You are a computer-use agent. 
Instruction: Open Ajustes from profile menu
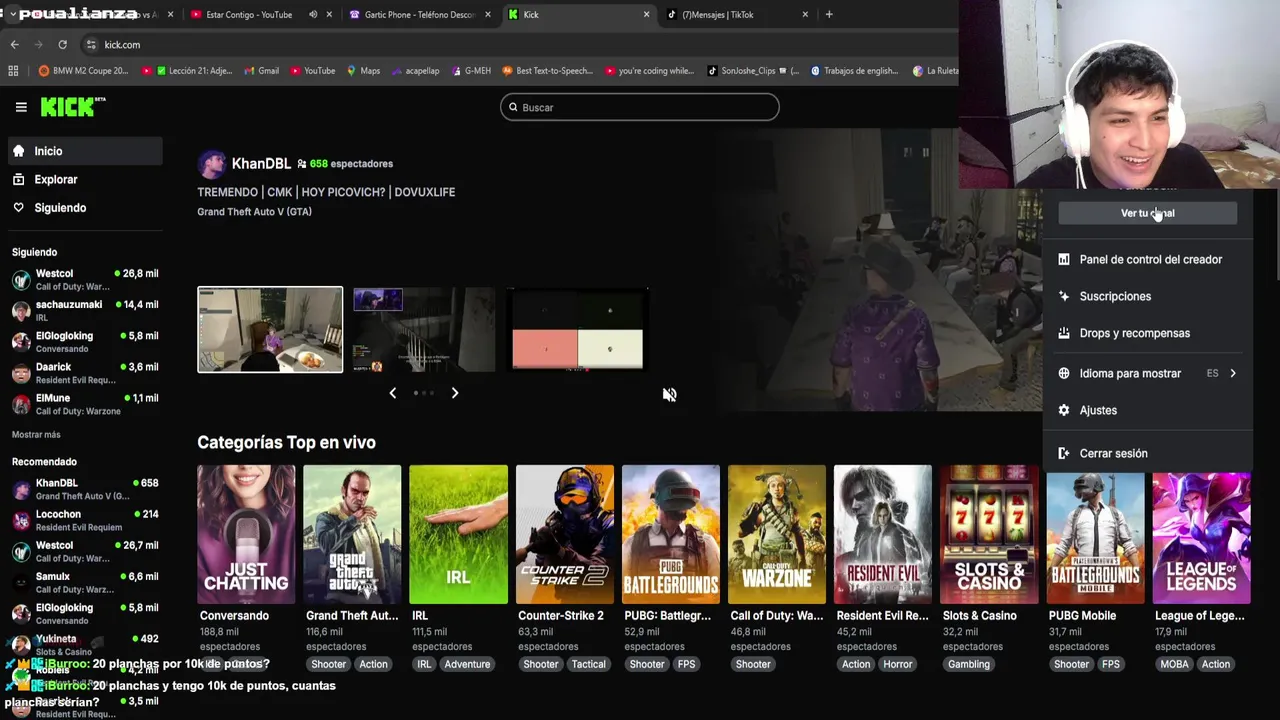click(x=1148, y=410)
